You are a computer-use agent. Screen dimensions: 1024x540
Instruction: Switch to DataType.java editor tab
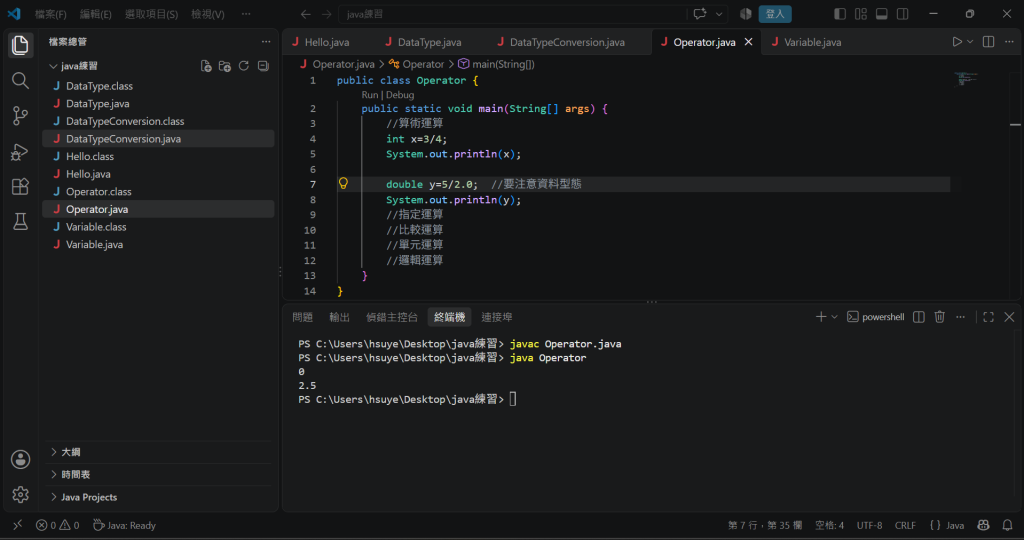tap(429, 42)
